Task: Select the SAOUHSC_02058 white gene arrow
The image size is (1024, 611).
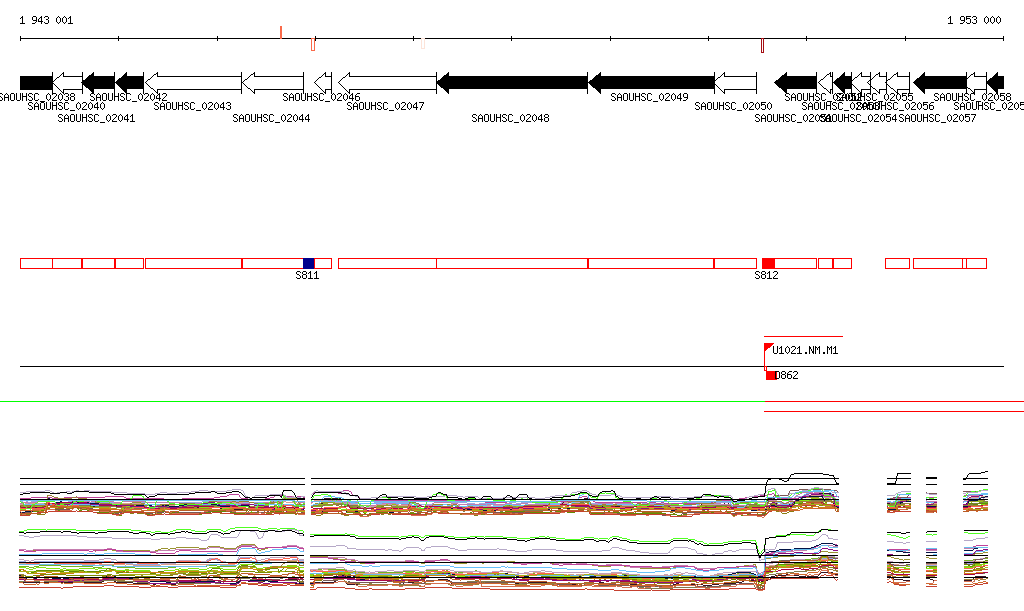Action: pos(976,83)
